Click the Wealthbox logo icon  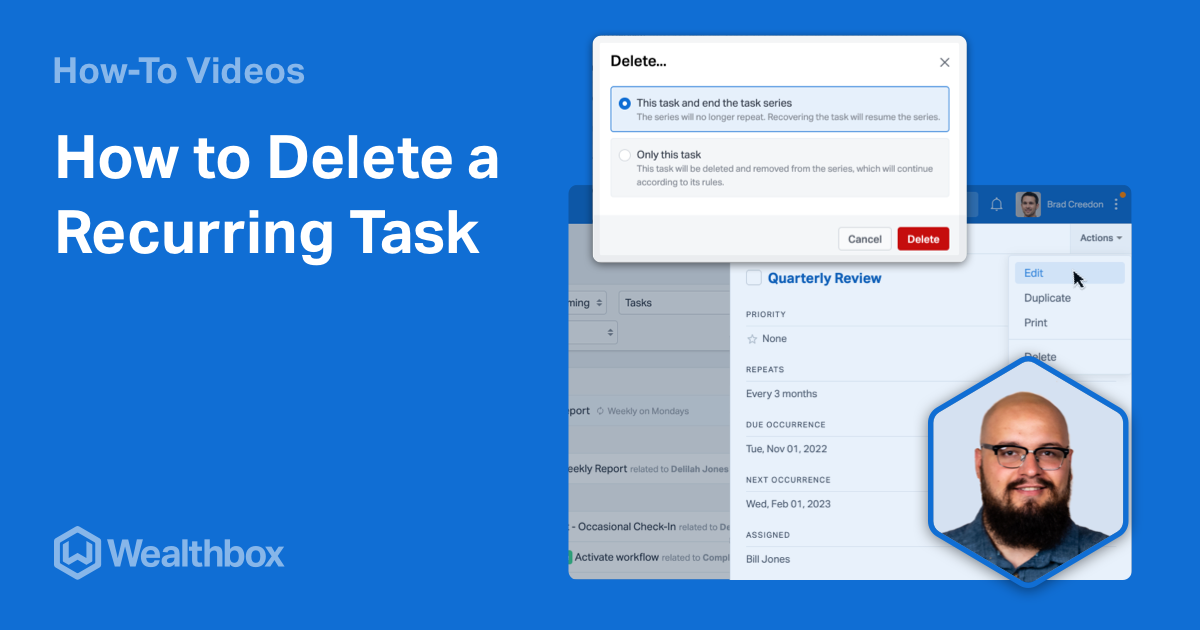76,553
